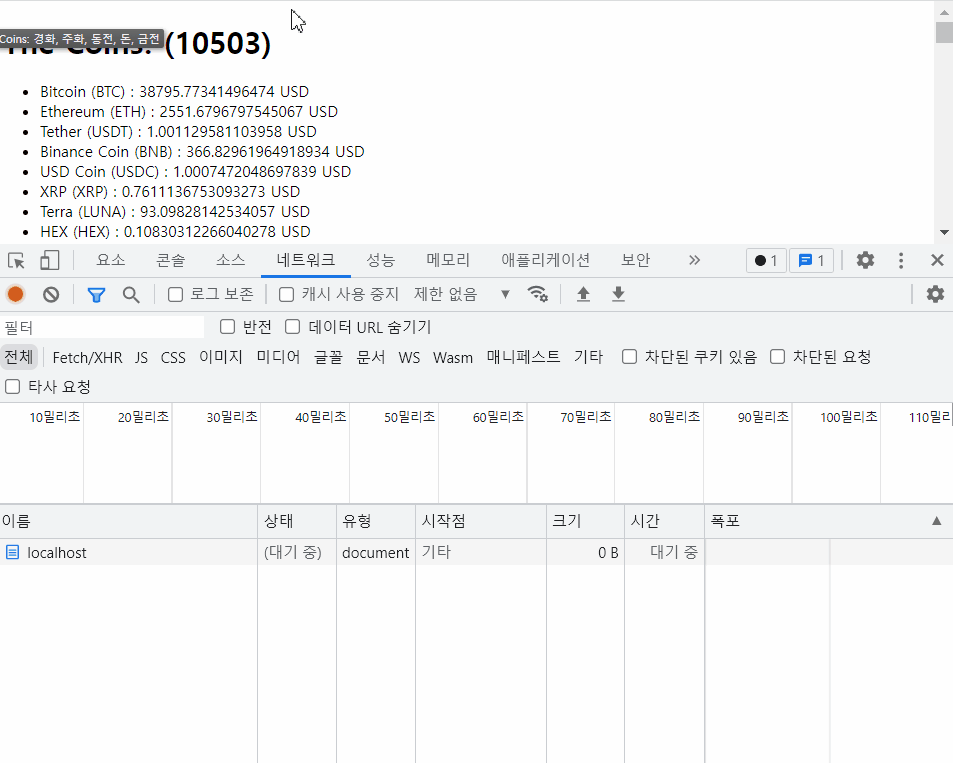Switch to the 콘솔 tab
The width and height of the screenshot is (953, 763).
point(170,260)
